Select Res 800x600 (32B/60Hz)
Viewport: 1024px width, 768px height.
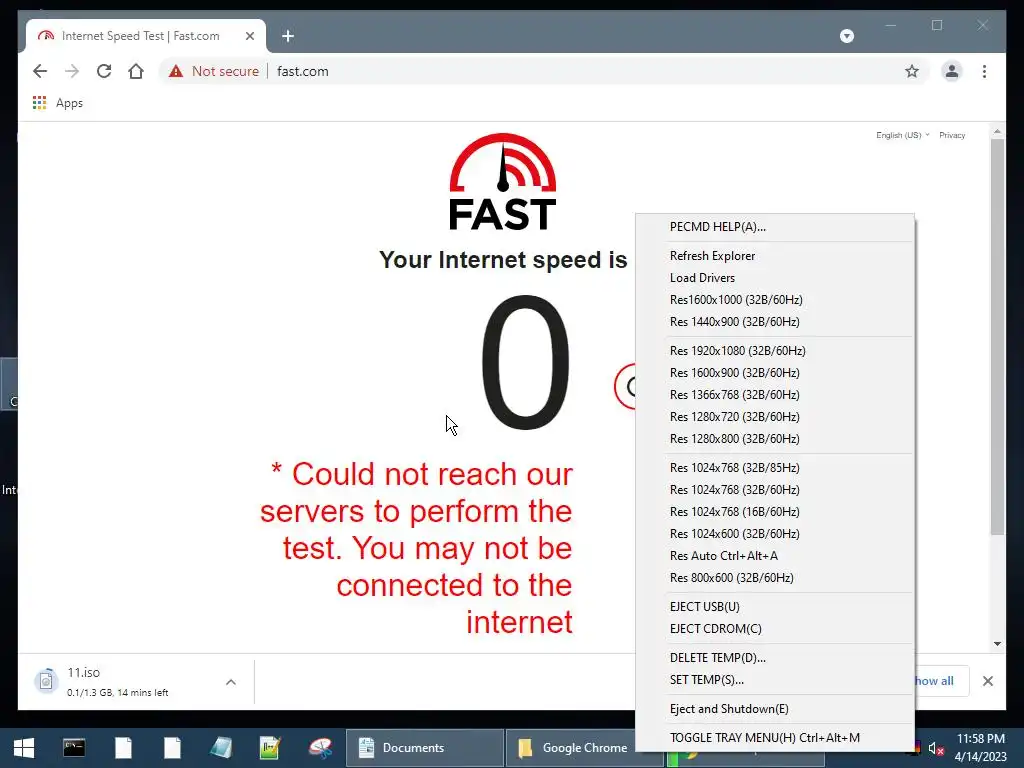coord(775,577)
